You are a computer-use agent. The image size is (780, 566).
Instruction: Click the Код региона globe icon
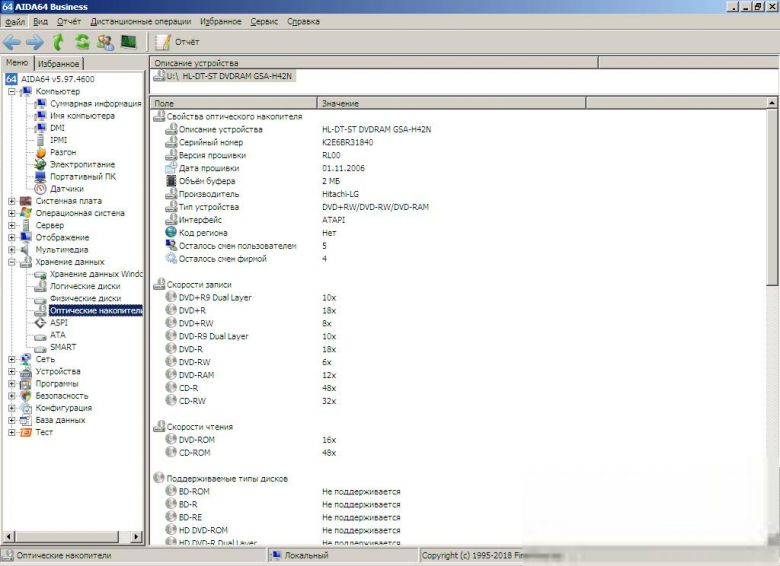171,233
